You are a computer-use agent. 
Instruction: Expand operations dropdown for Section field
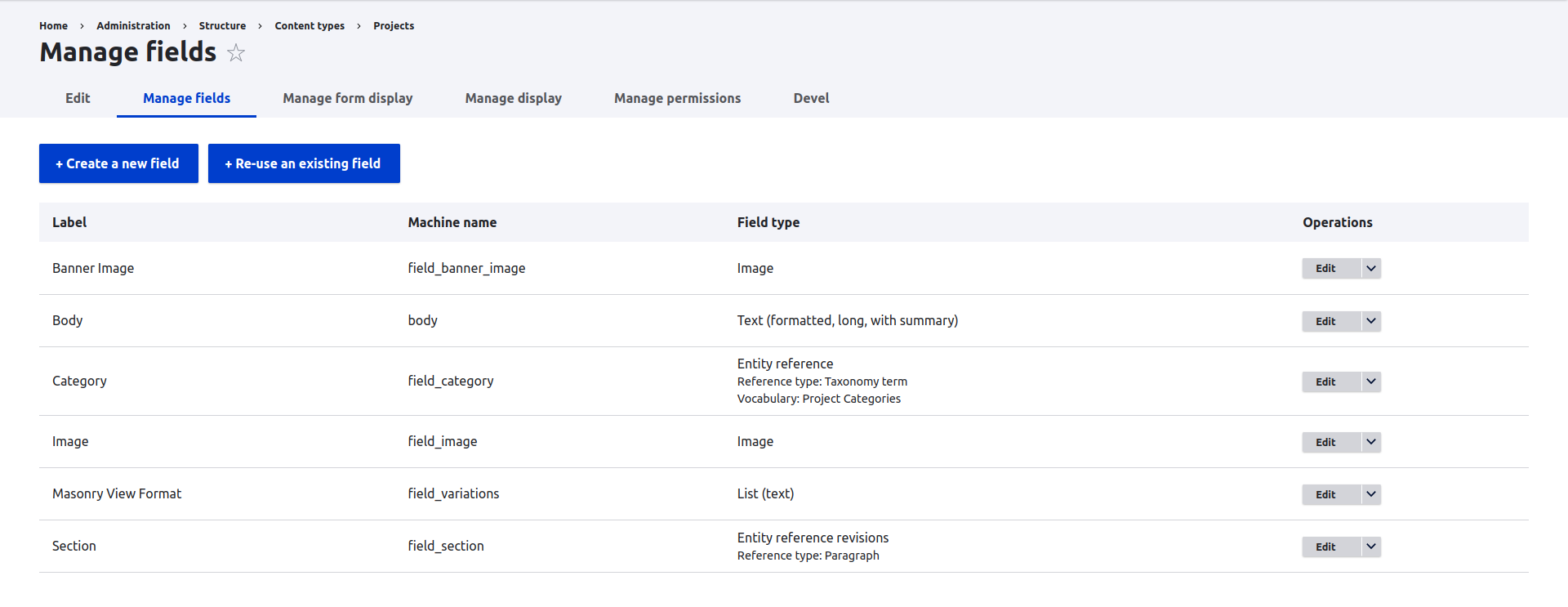(x=1371, y=547)
